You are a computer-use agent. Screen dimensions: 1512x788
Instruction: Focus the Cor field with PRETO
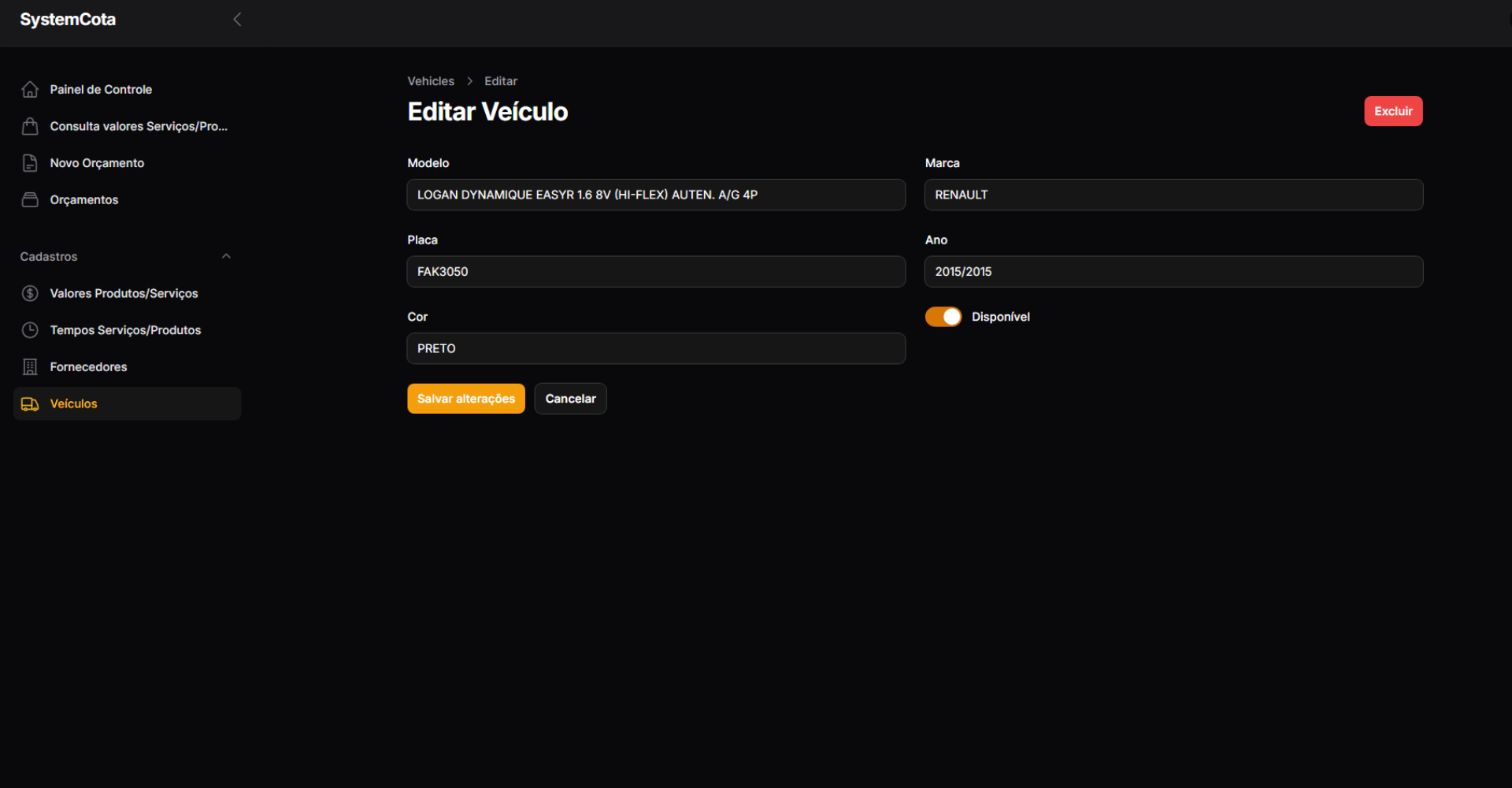(656, 348)
